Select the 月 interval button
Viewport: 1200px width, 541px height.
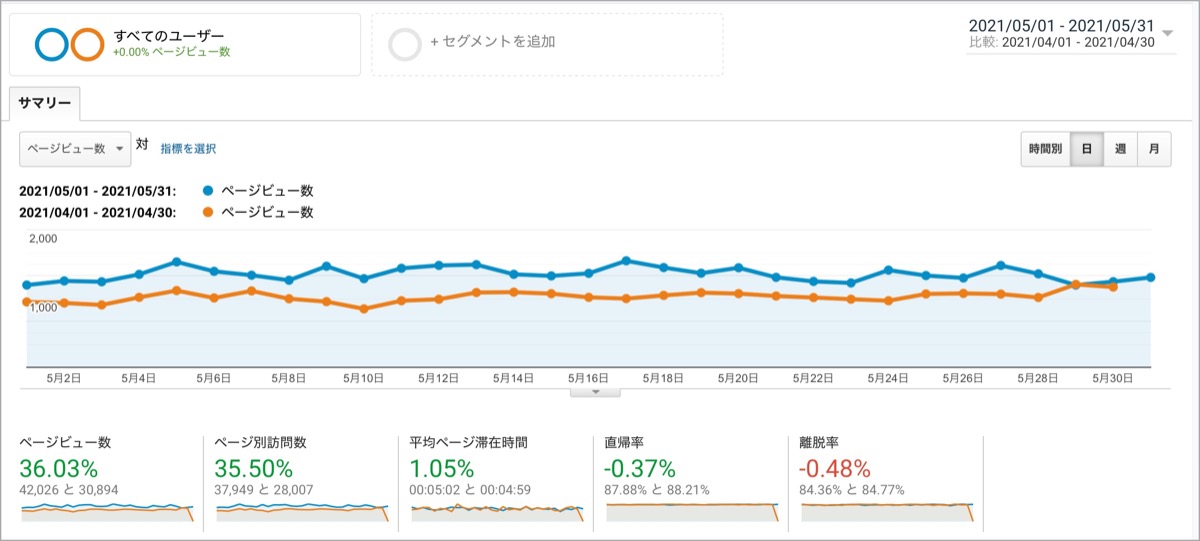(1154, 149)
